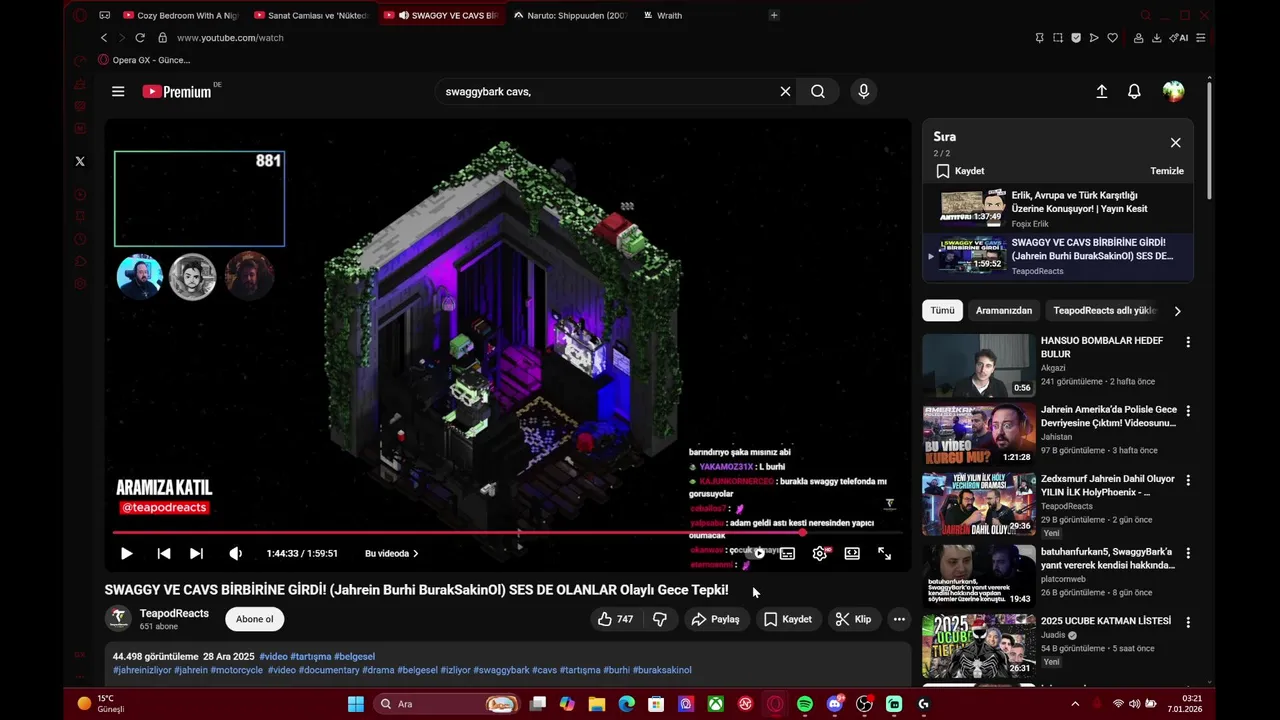Dislike the video
1280x720 pixels.
(x=660, y=619)
